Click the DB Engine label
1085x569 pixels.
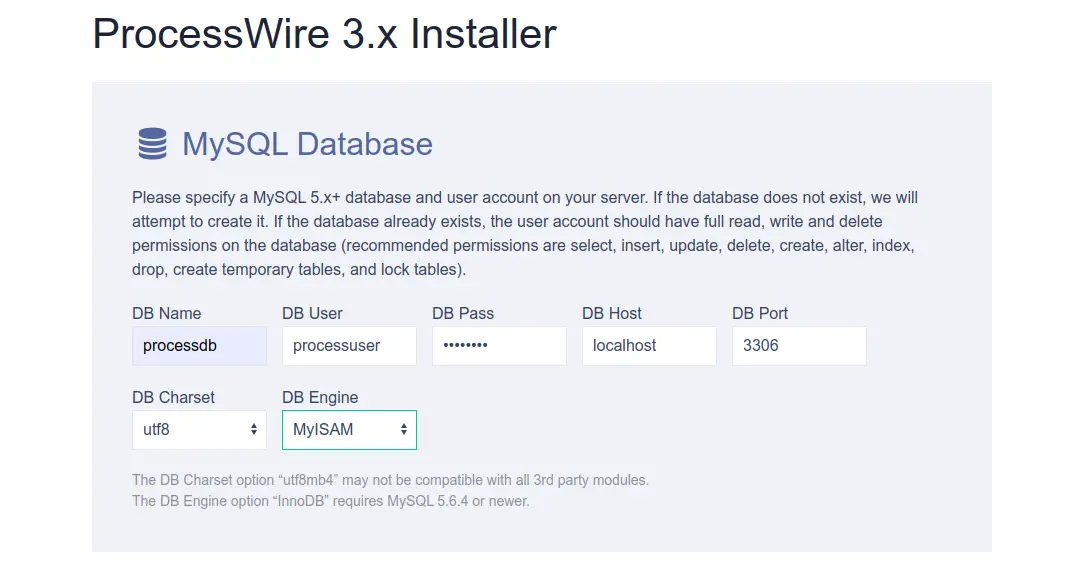click(320, 397)
